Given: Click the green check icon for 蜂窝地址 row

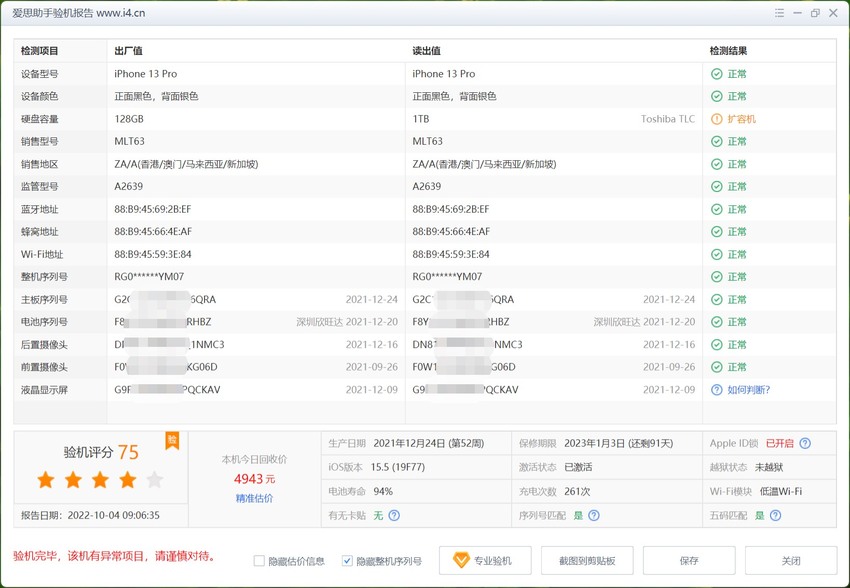Looking at the screenshot, I should click(717, 231).
